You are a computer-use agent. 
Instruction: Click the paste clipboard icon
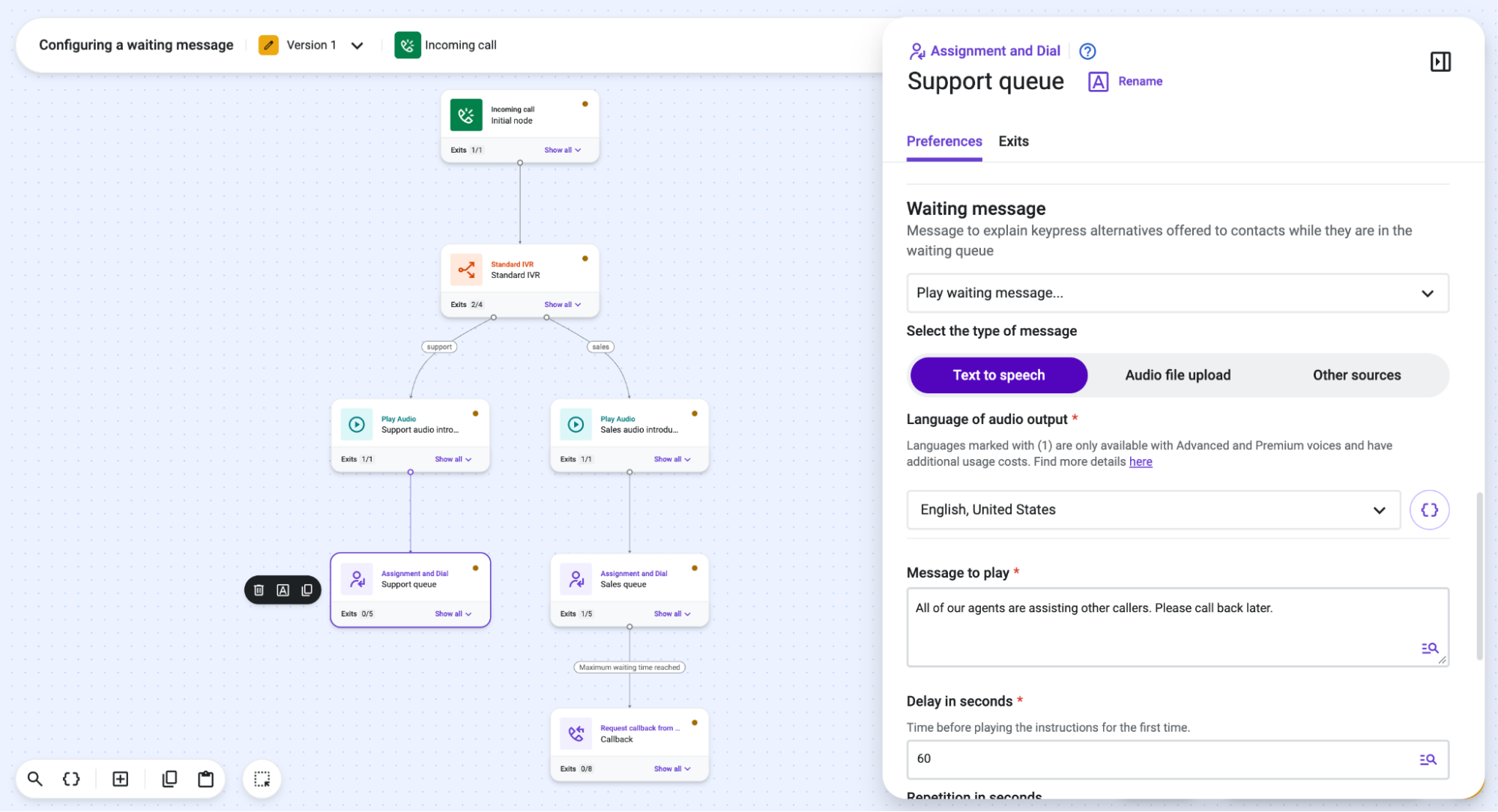tap(205, 779)
